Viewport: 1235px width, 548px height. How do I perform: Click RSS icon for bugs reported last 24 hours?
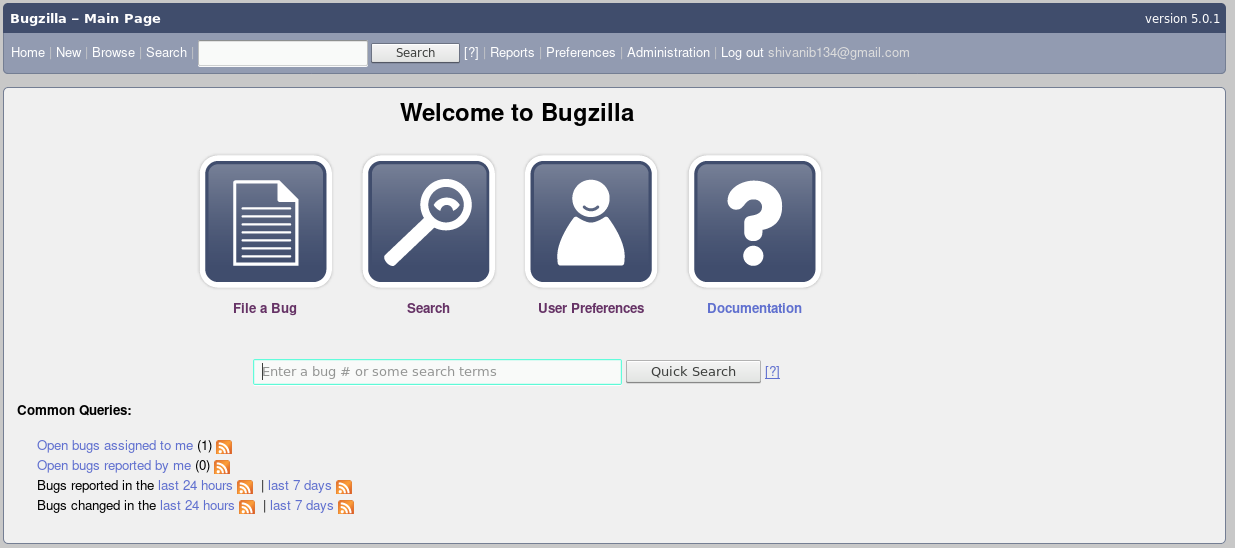click(245, 487)
